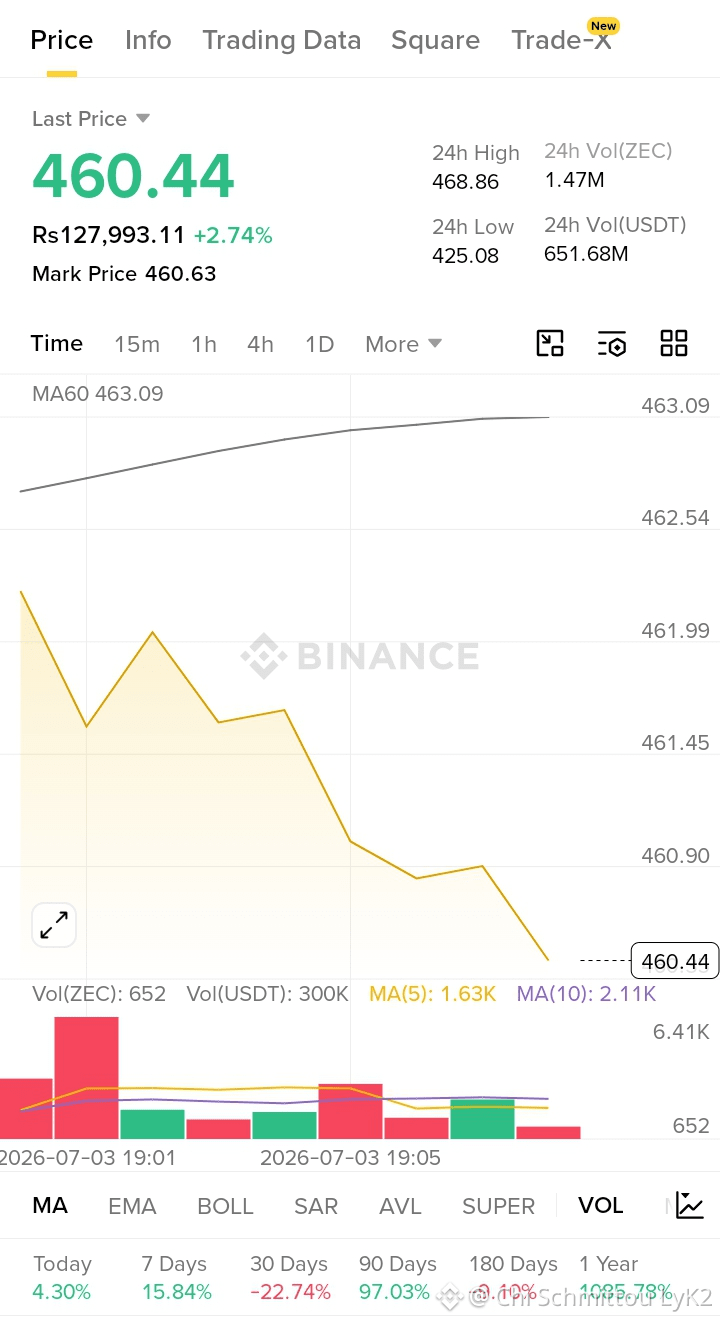Image resolution: width=720 pixels, height=1322 pixels.
Task: Switch to the Trading Data tab
Action: click(281, 40)
